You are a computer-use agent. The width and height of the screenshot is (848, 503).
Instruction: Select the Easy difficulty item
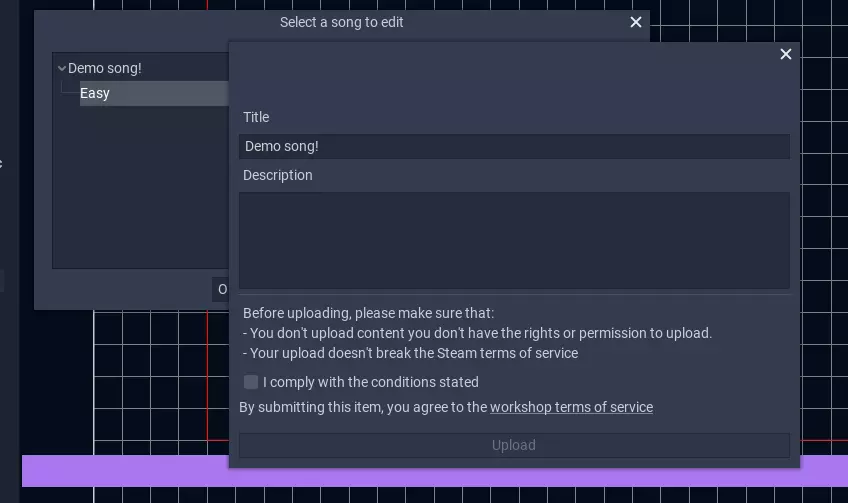click(95, 93)
